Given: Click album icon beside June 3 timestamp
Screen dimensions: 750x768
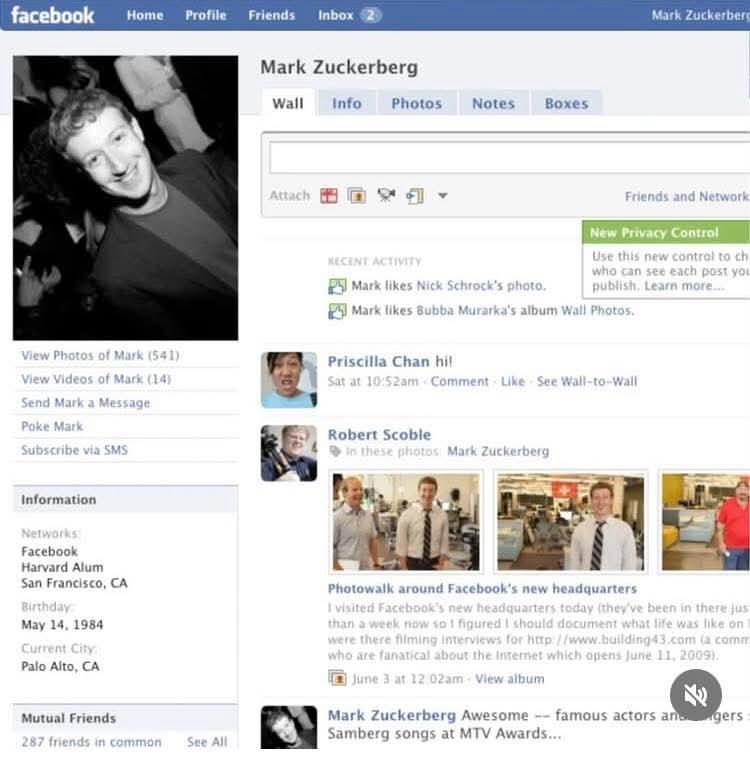Looking at the screenshot, I should [x=337, y=678].
